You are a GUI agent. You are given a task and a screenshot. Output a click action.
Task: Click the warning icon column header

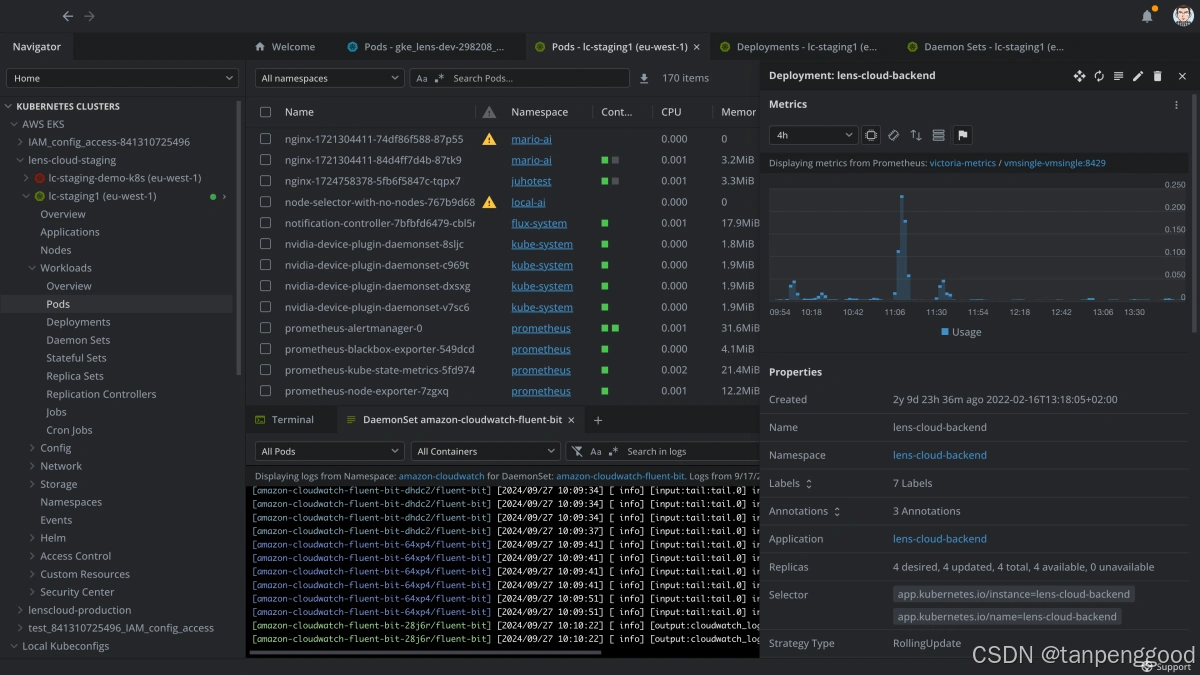(489, 112)
